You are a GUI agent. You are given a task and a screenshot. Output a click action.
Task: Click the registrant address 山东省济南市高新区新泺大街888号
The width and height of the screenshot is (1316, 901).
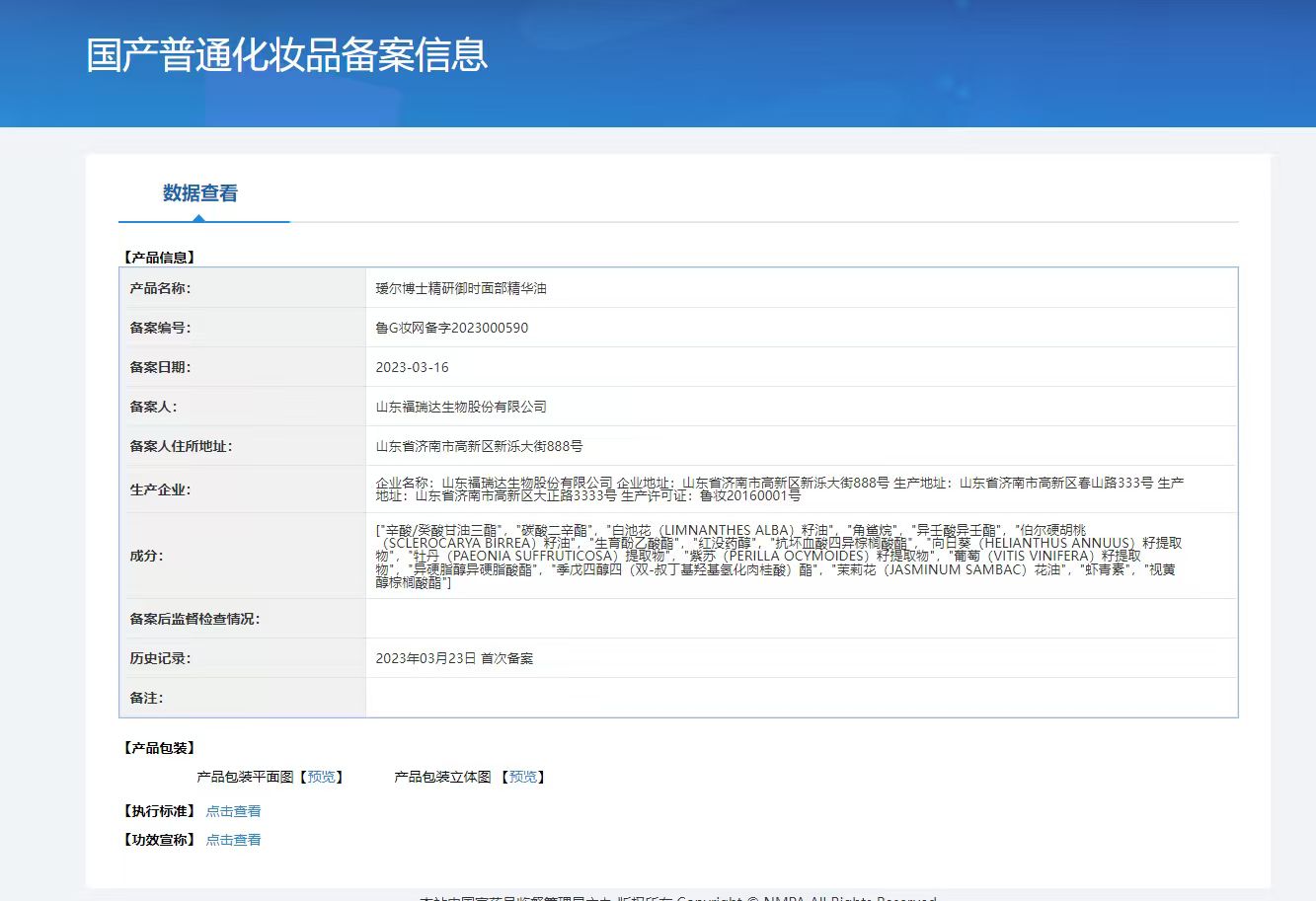tap(479, 446)
